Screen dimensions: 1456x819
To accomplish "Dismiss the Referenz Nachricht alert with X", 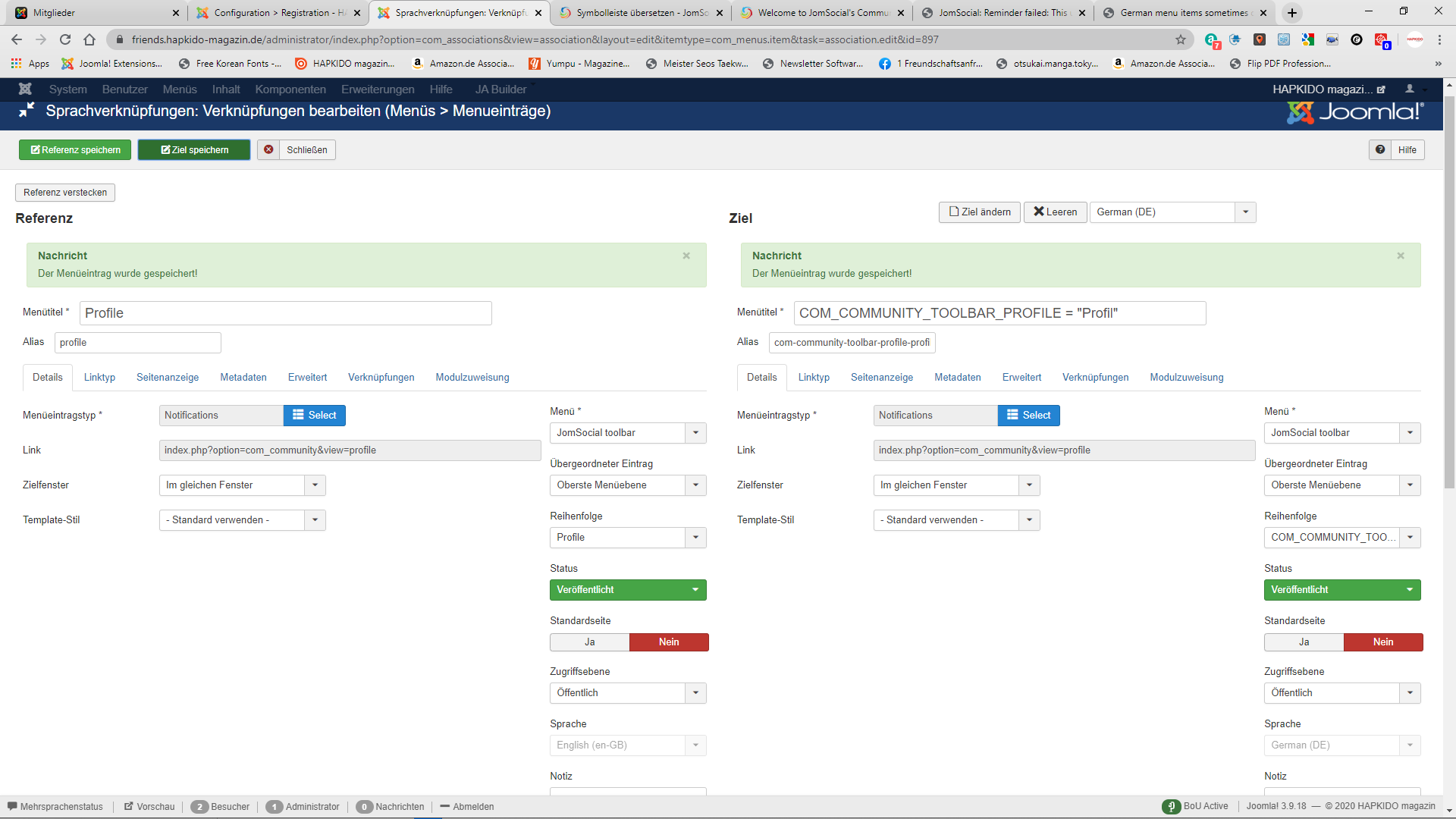I will click(x=686, y=256).
